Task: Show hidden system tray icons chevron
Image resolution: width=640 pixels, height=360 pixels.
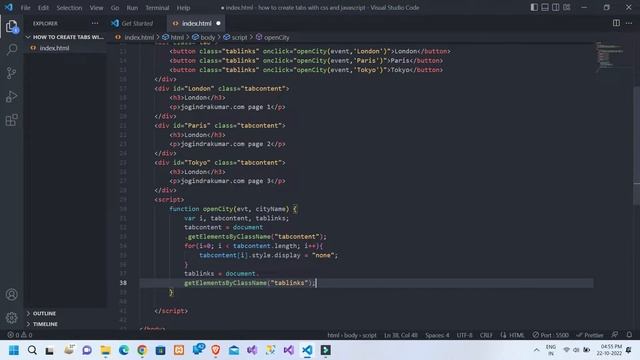Action: (x=536, y=350)
